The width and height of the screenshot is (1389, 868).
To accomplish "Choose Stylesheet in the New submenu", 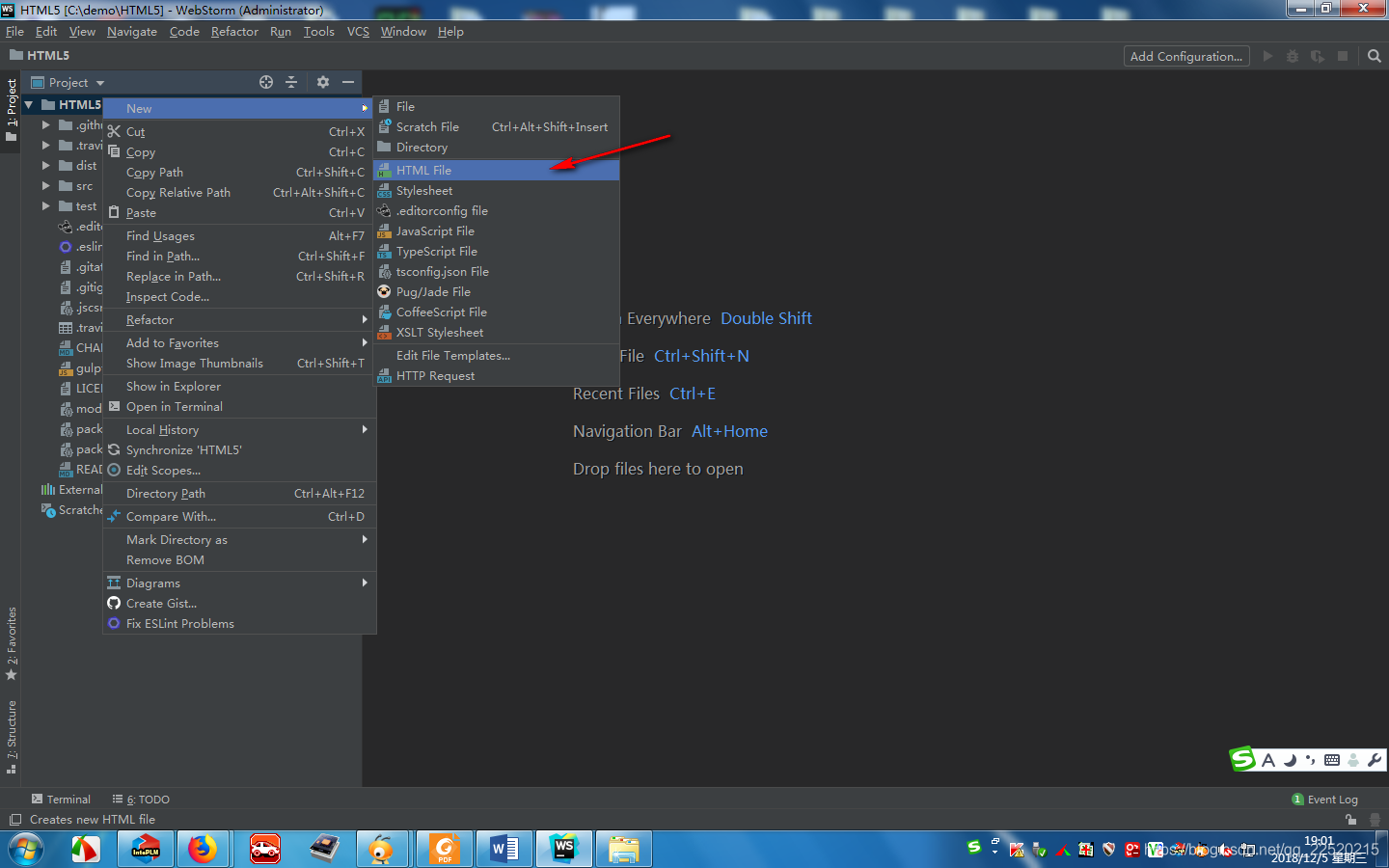I will [x=497, y=190].
